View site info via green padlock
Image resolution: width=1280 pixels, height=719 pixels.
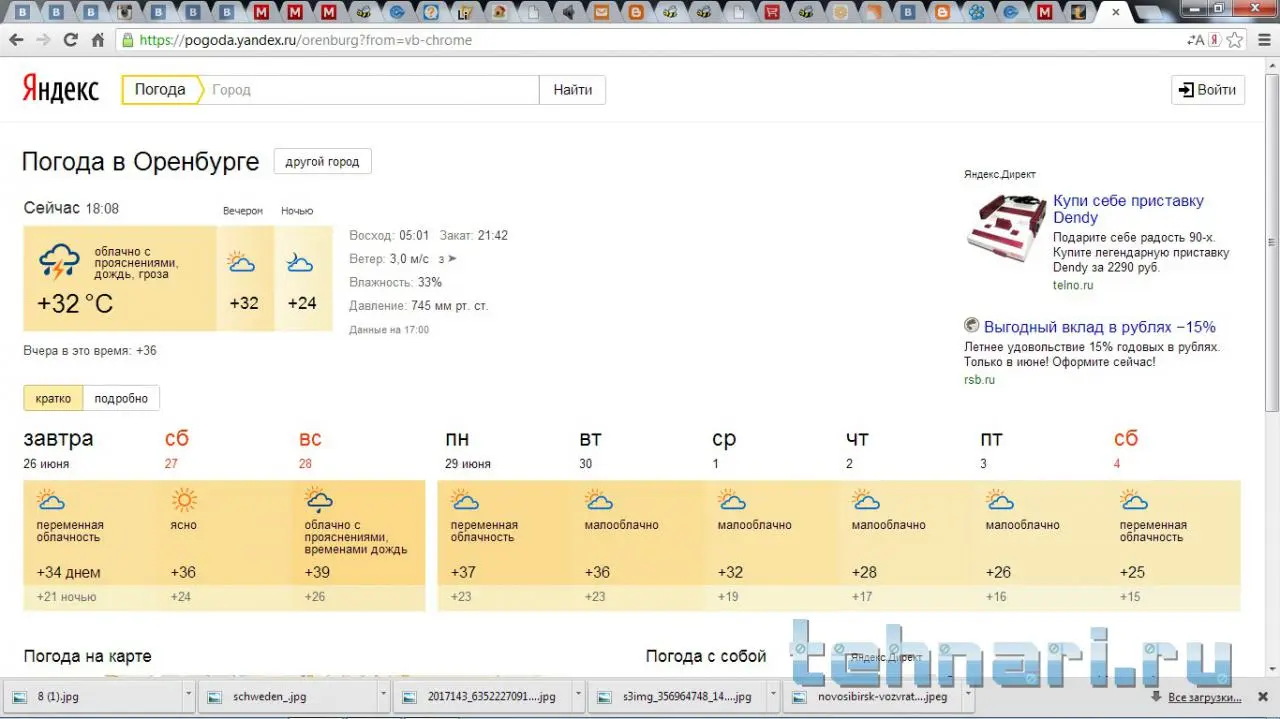tap(127, 40)
